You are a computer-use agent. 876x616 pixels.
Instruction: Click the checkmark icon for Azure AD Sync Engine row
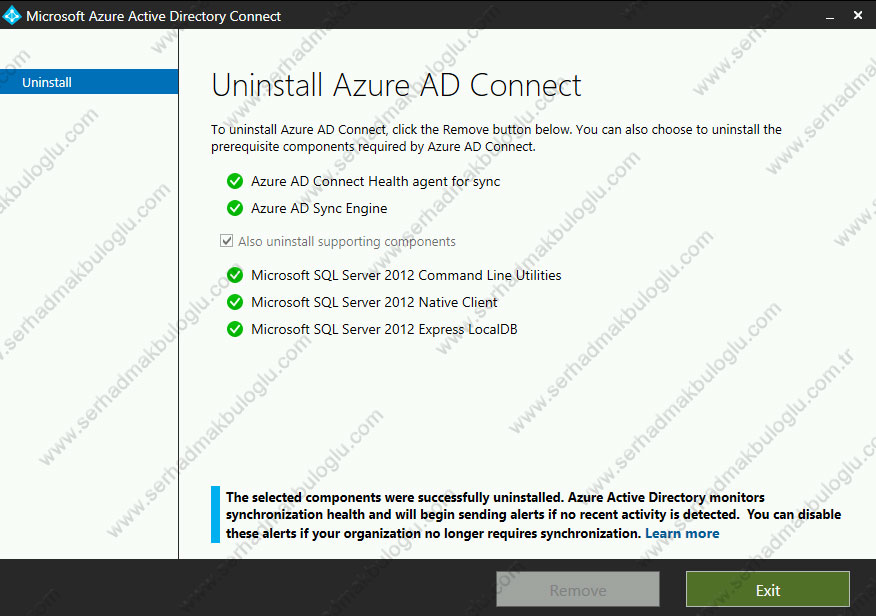coord(235,208)
